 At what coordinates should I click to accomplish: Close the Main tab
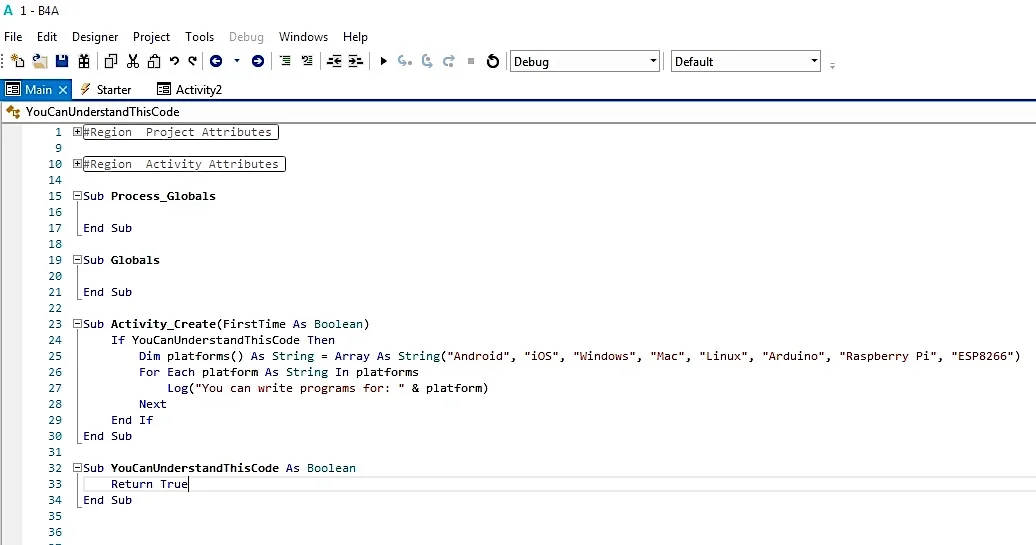click(63, 89)
